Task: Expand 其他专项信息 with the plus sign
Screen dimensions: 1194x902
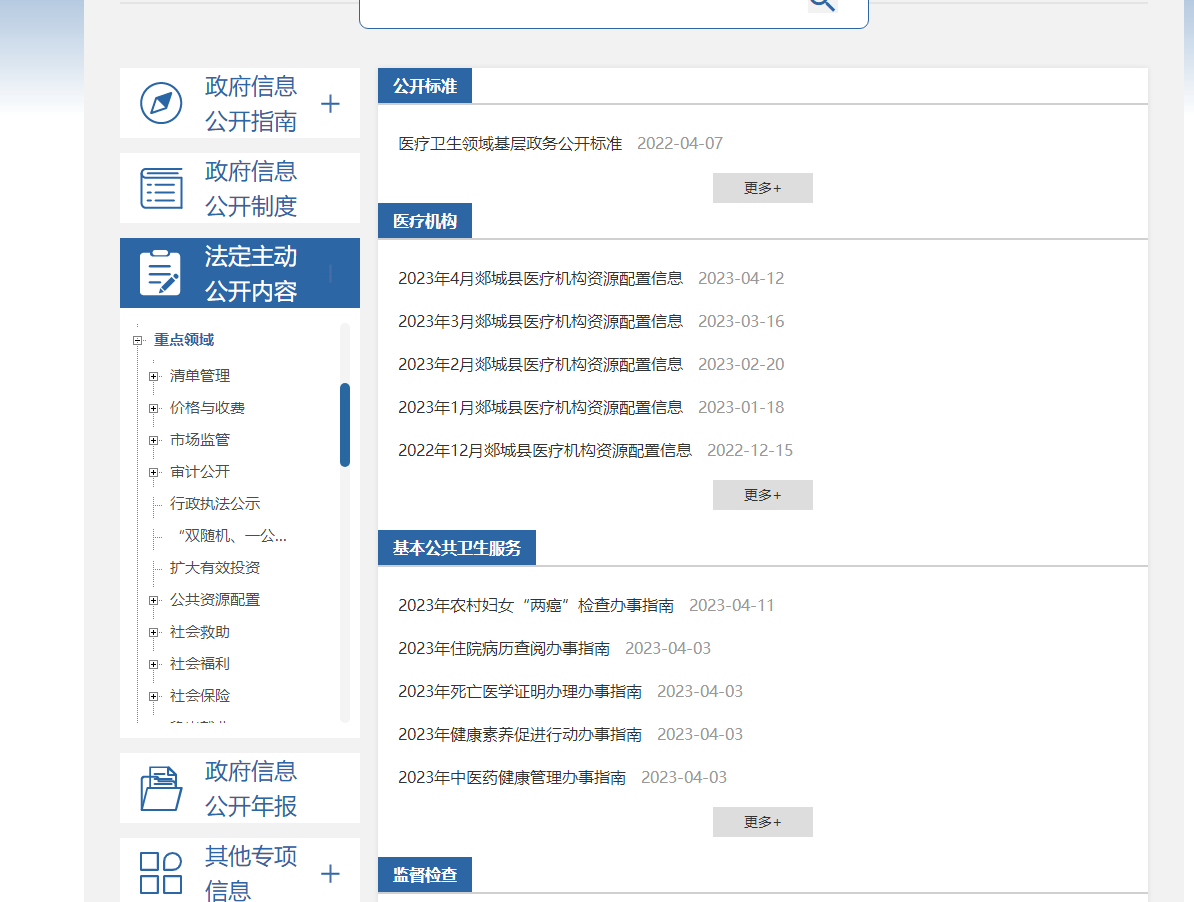Action: (330, 874)
